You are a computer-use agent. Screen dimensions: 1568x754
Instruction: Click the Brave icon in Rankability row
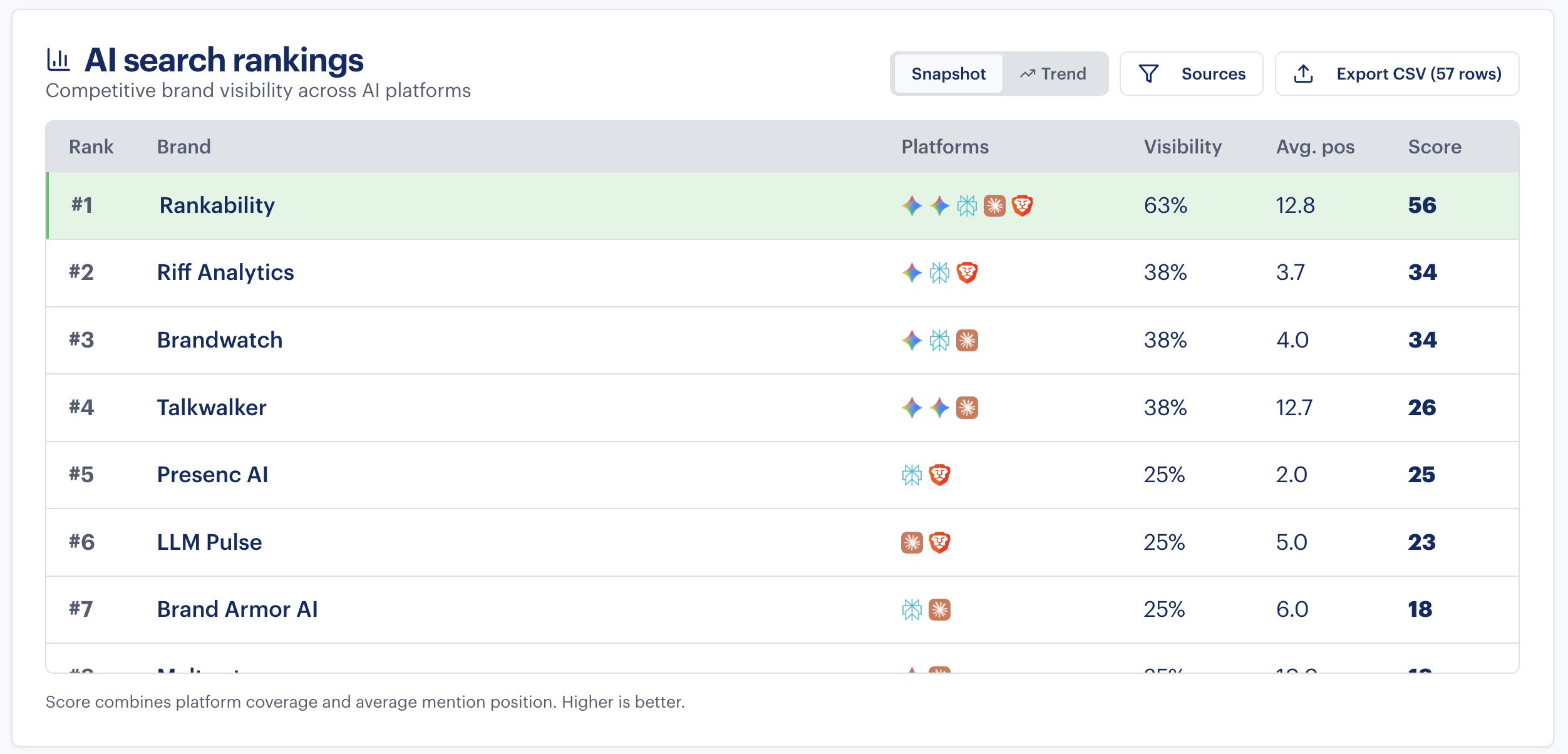tap(1022, 205)
